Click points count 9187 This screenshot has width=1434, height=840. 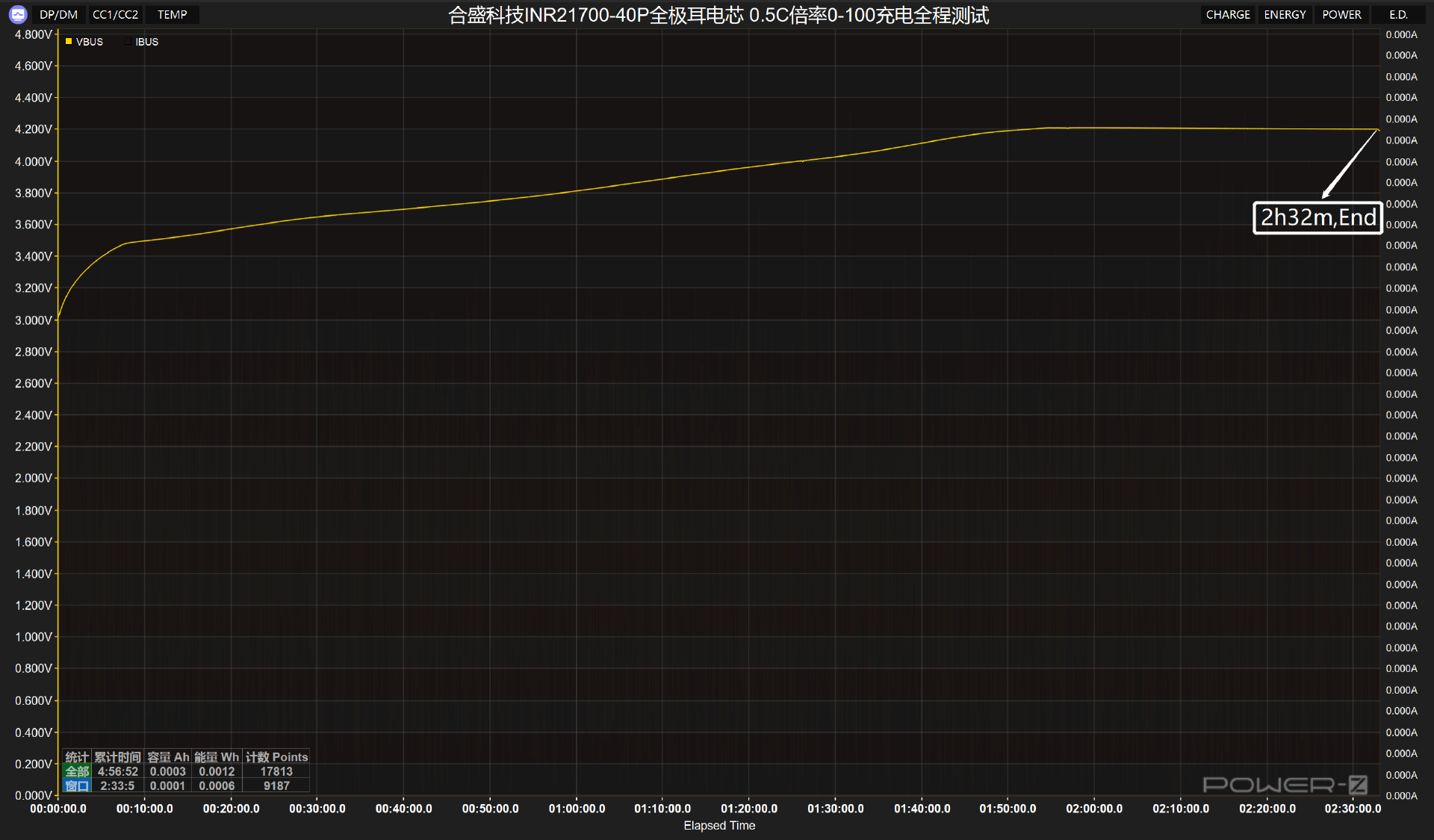tap(276, 785)
